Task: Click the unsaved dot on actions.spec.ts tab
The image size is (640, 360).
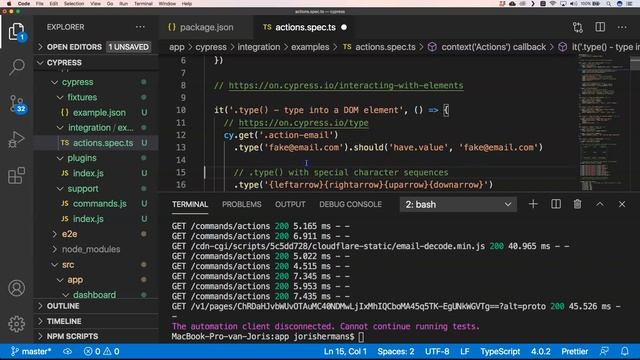Action: coord(344,27)
